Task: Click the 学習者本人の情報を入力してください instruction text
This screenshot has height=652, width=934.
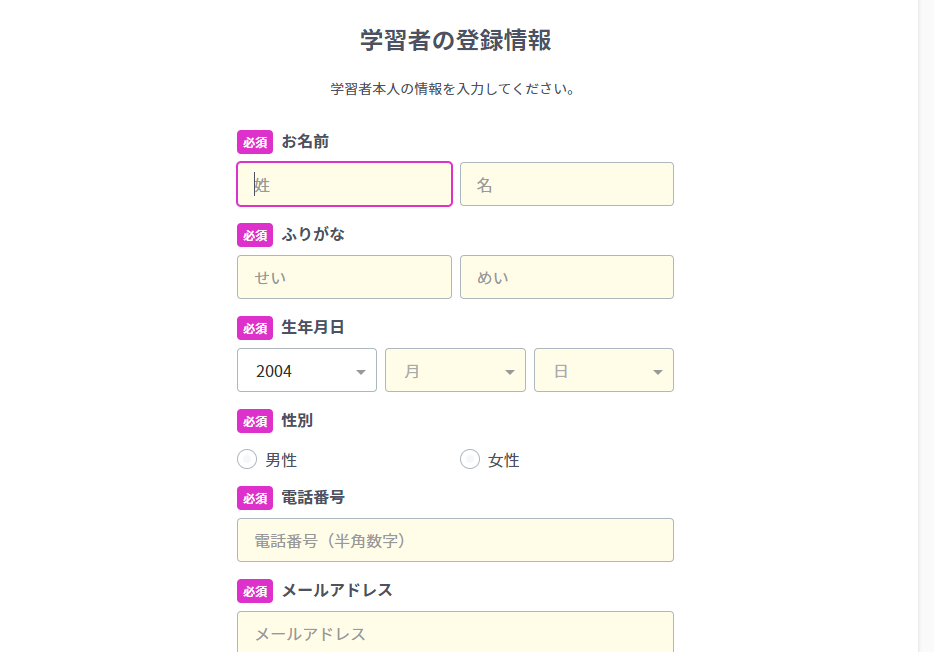Action: coord(455,89)
